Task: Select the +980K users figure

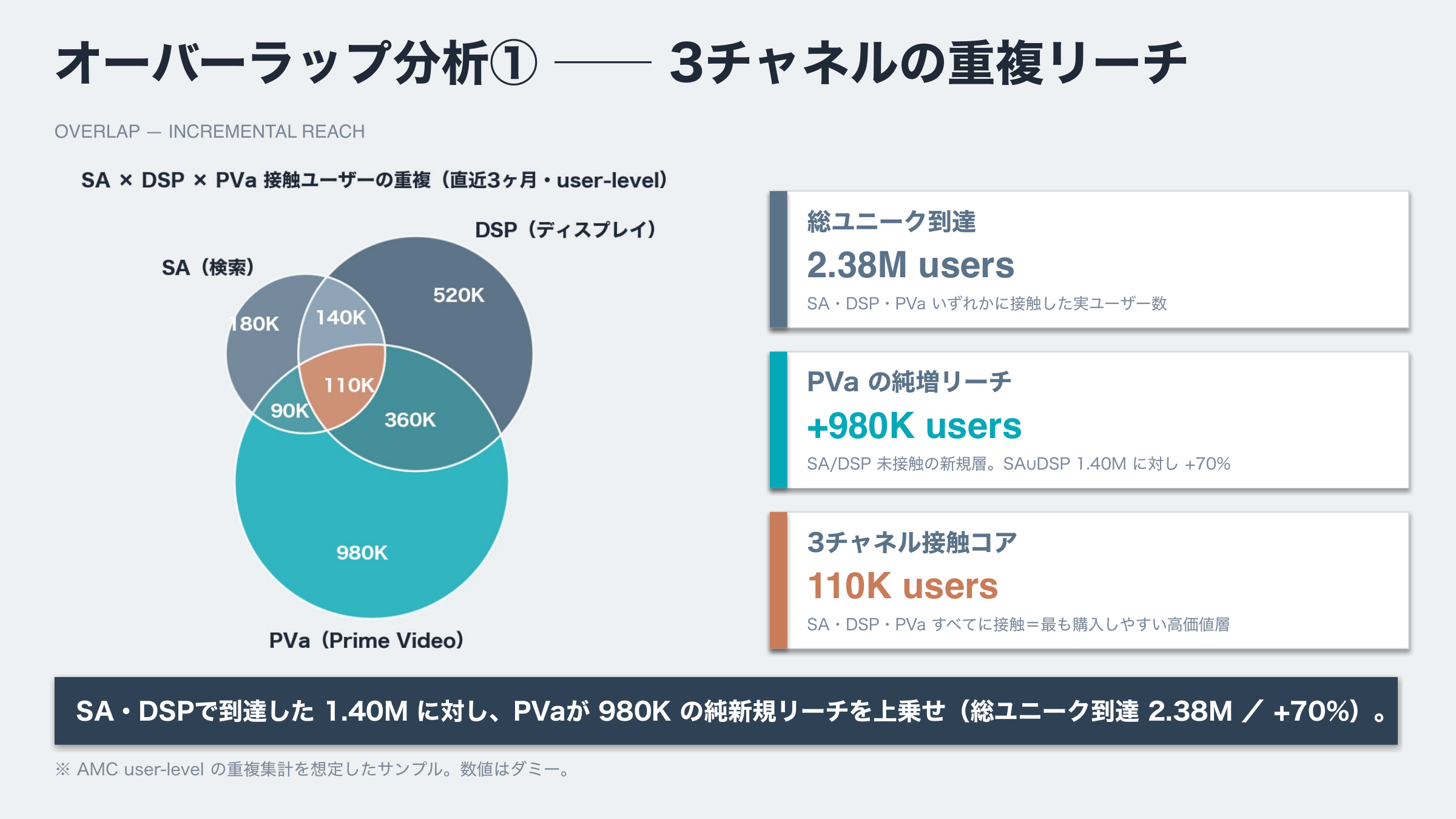Action: click(x=914, y=426)
